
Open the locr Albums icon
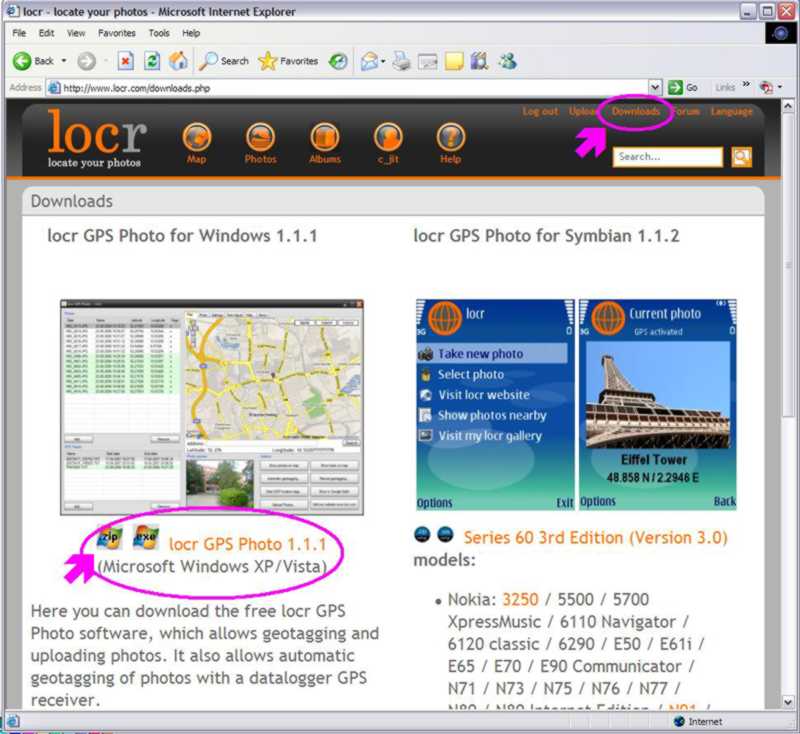[324, 137]
